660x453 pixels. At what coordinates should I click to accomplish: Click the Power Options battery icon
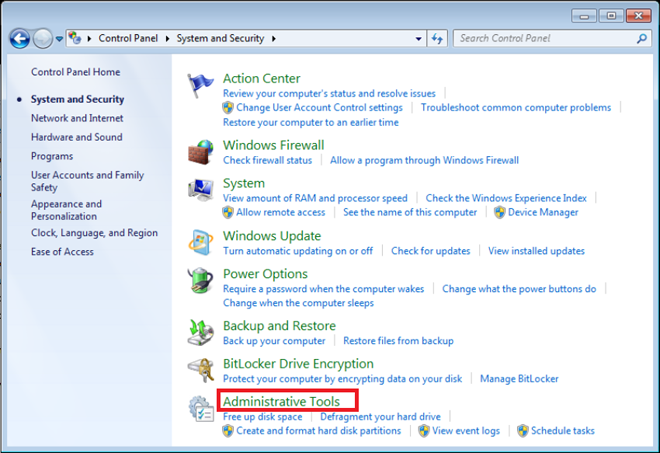(200, 280)
